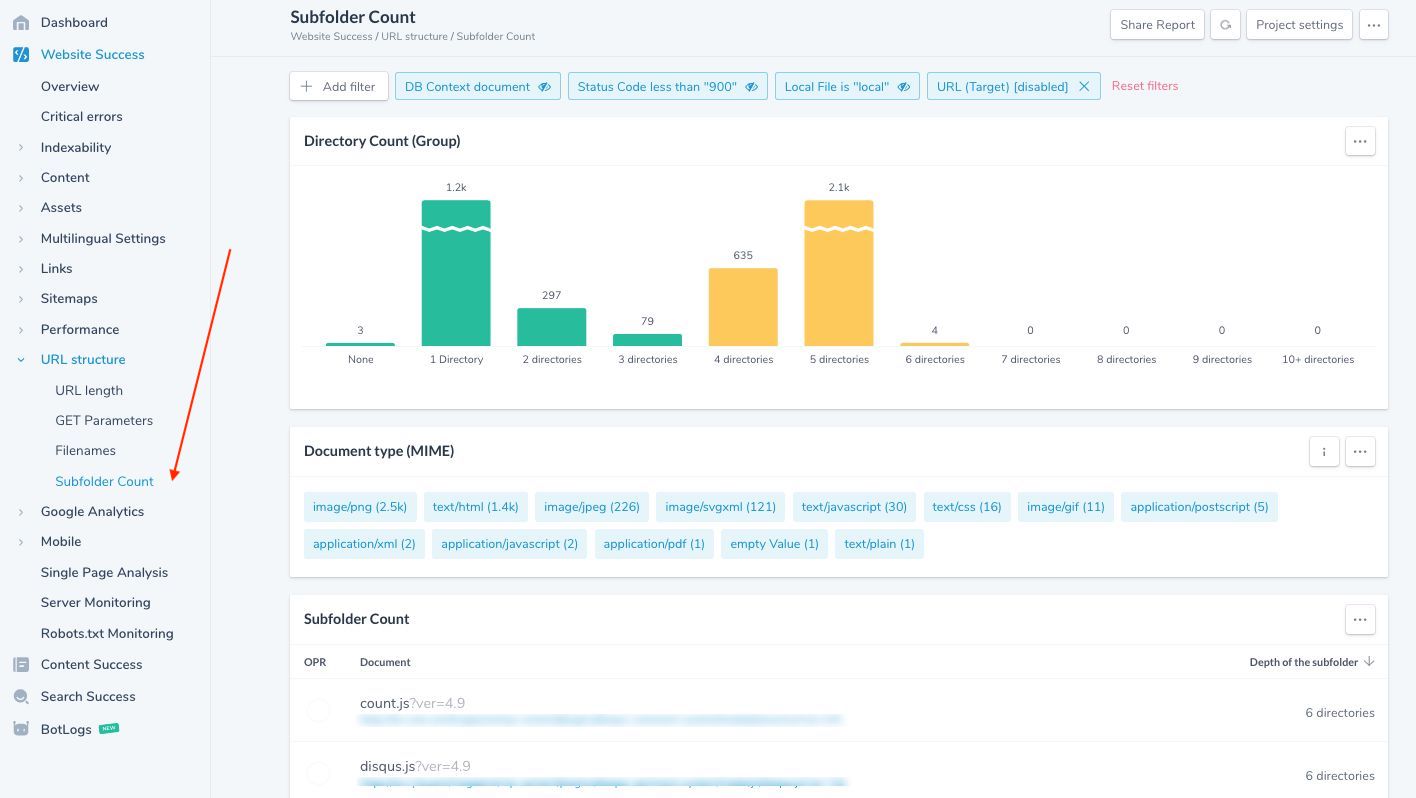Open the info icon on Document type panel

click(1324, 451)
